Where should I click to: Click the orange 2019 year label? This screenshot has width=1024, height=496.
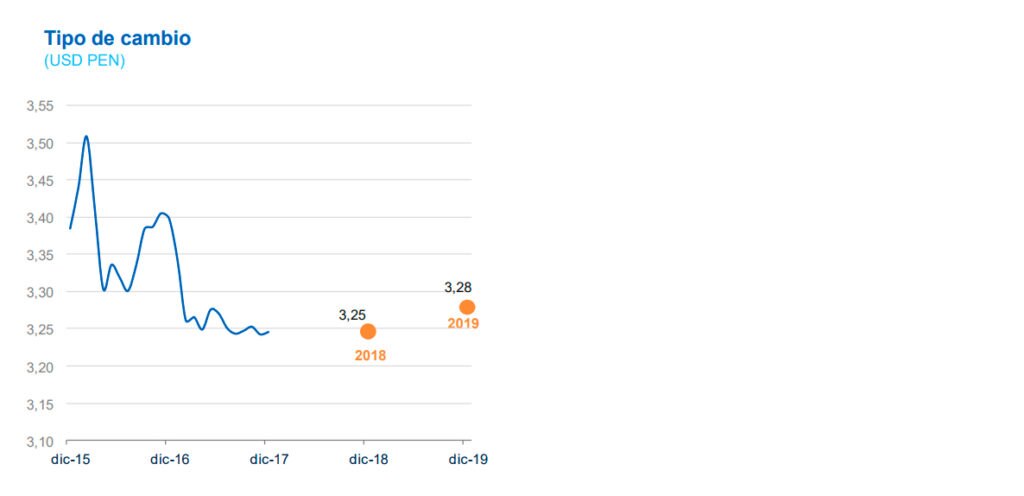click(463, 324)
